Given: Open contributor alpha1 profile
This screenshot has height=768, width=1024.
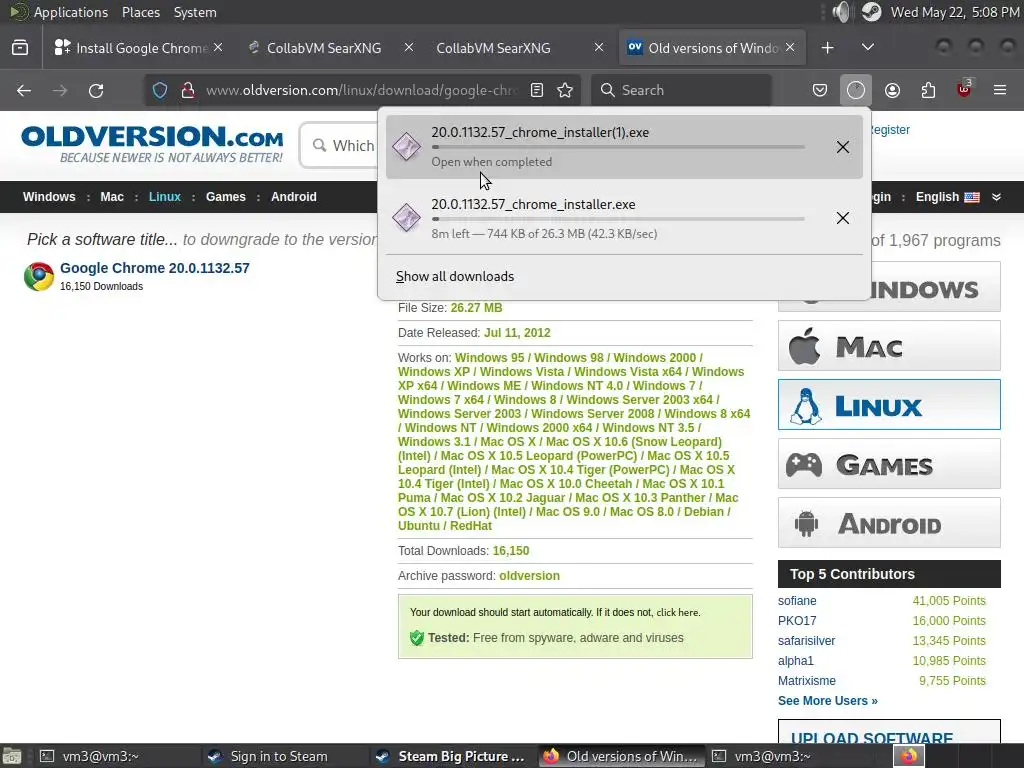Looking at the screenshot, I should coord(795,660).
